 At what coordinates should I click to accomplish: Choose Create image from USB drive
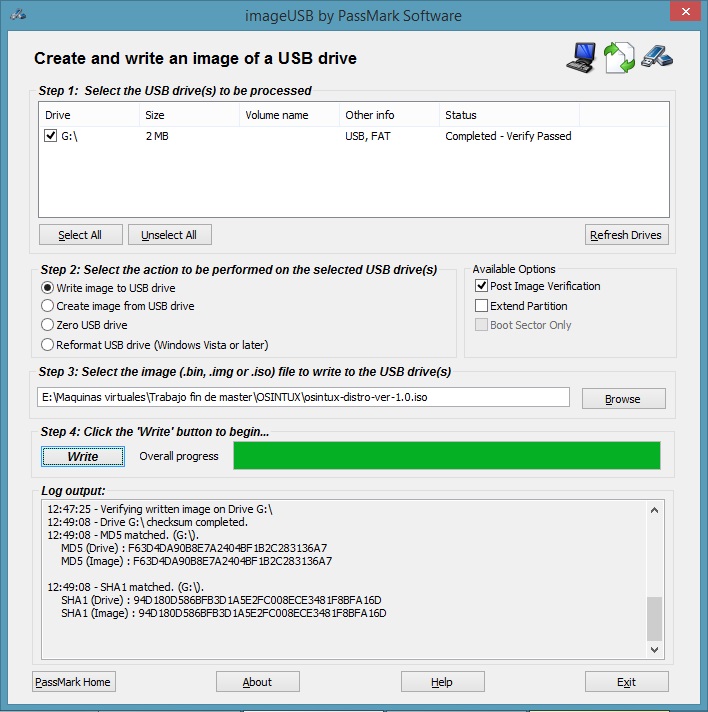tap(47, 306)
